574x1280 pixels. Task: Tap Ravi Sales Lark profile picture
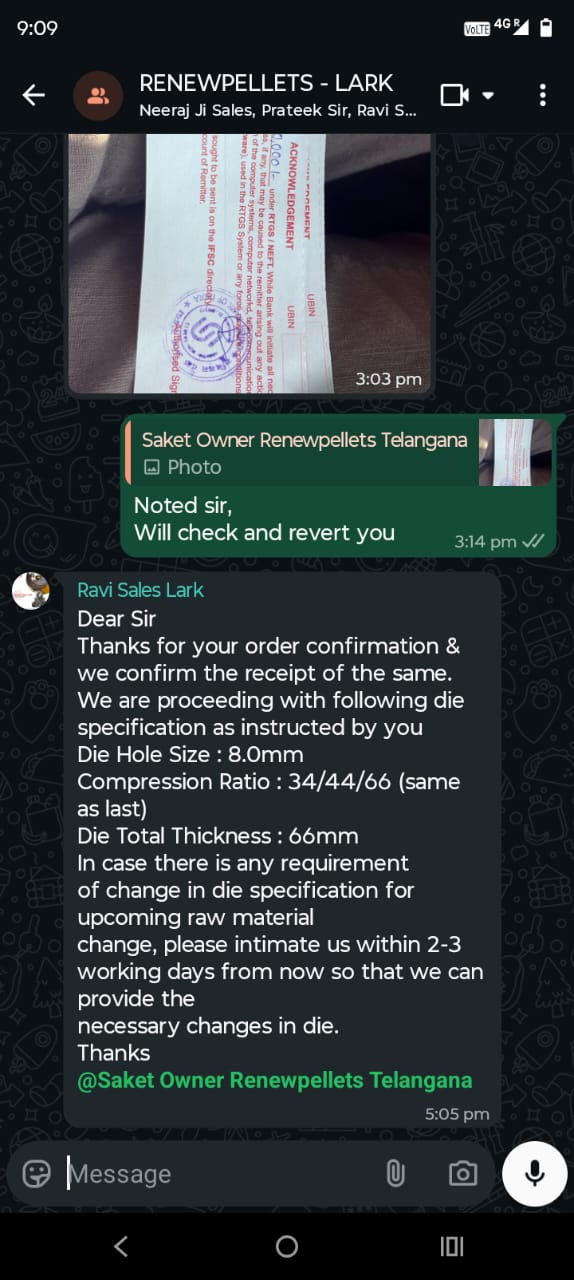point(31,591)
